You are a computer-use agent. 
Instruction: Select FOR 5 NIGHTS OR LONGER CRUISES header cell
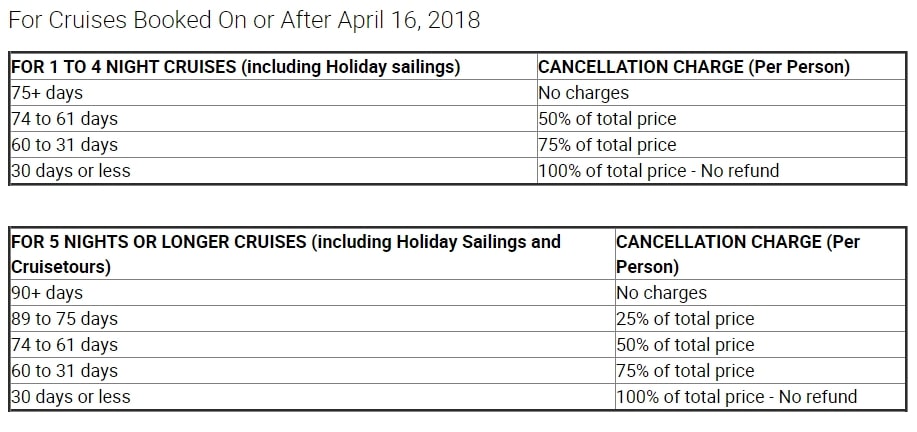(312, 254)
